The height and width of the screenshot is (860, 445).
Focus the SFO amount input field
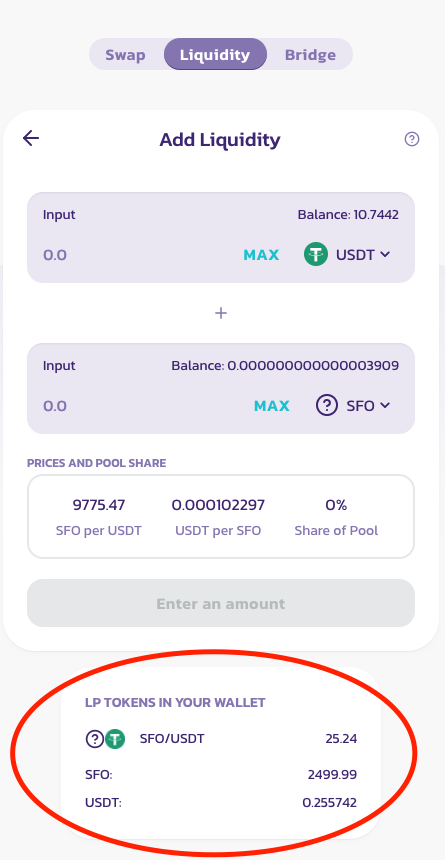[143, 406]
